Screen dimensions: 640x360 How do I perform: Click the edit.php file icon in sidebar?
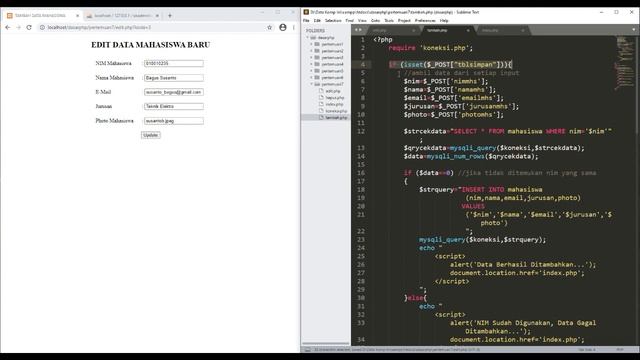coord(321,91)
